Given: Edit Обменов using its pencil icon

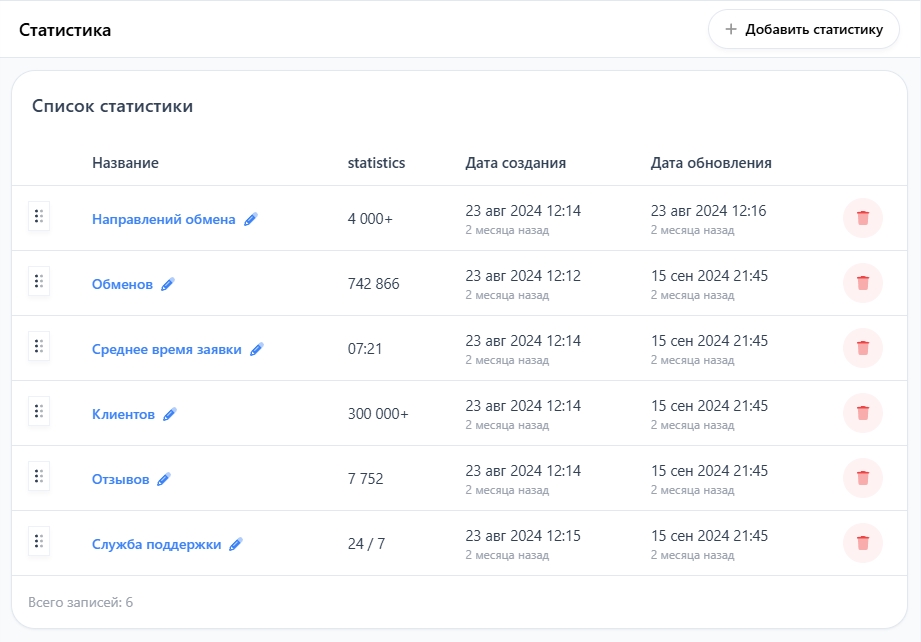Looking at the screenshot, I should pyautogui.click(x=168, y=284).
